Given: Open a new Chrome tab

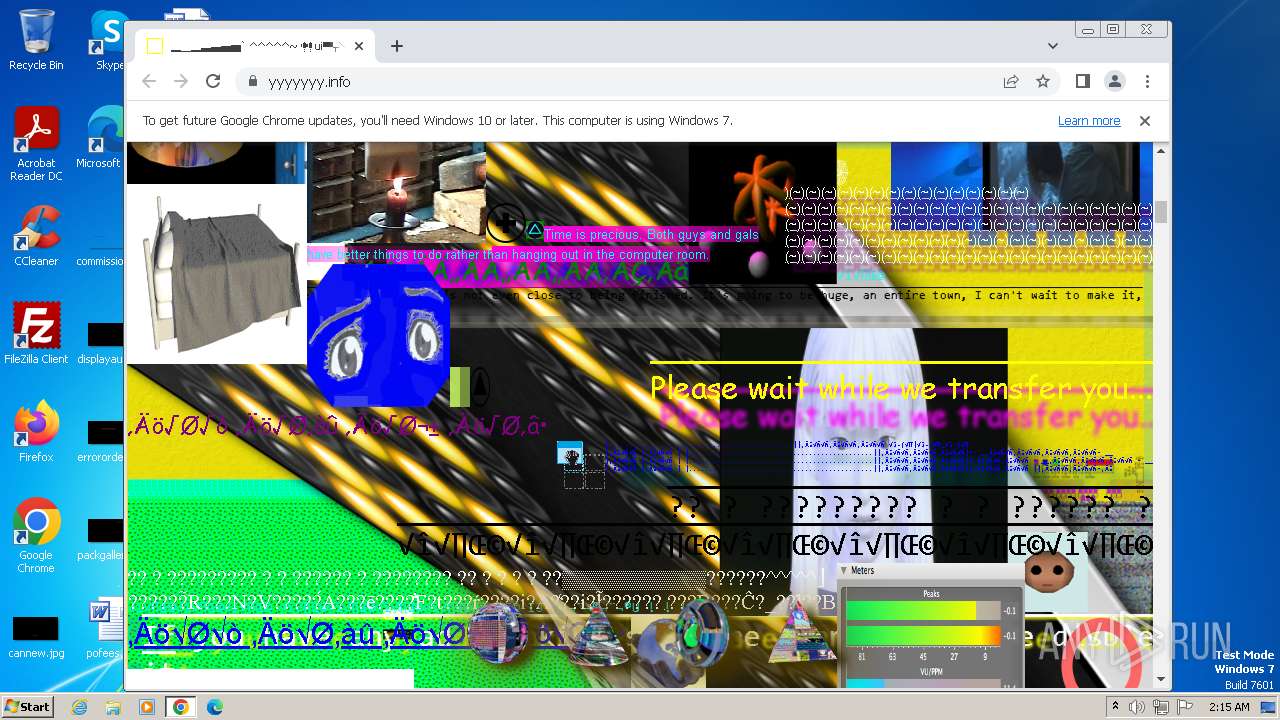Looking at the screenshot, I should [397, 46].
